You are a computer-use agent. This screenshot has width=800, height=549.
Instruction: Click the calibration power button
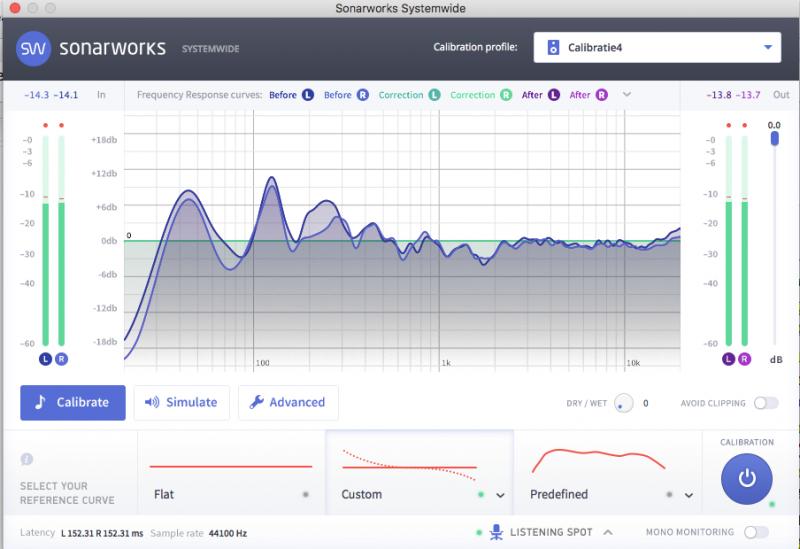pos(746,479)
